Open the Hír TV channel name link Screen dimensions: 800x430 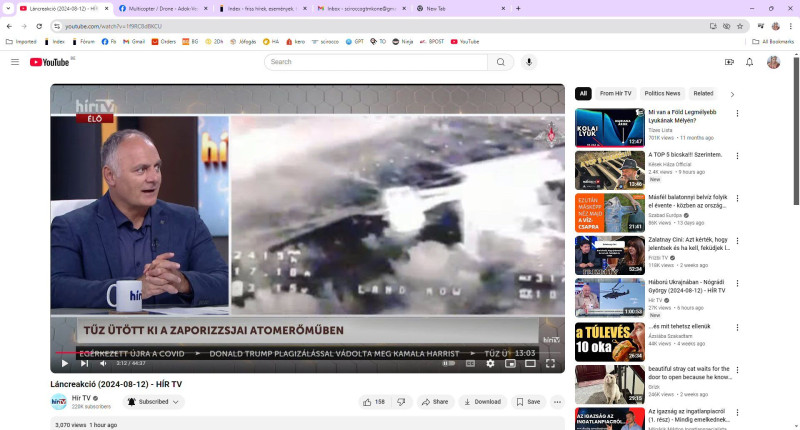click(81, 398)
